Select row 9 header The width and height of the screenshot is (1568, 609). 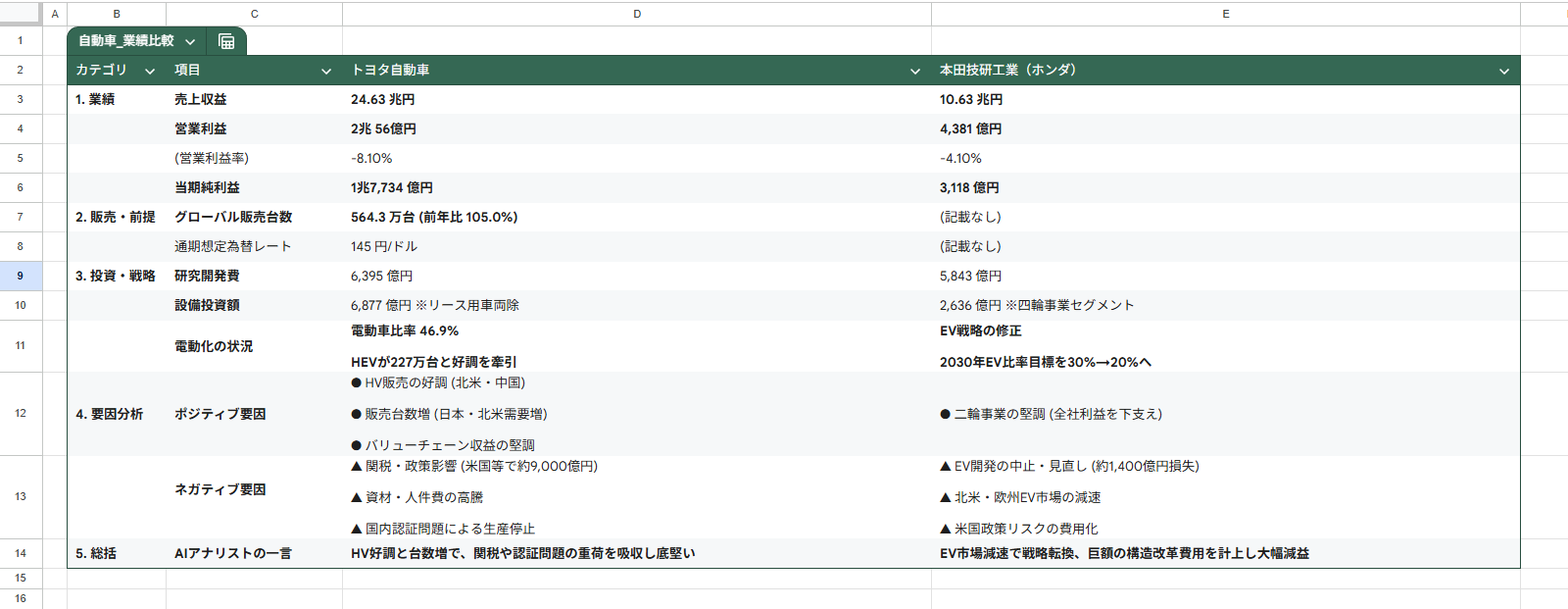(x=20, y=276)
